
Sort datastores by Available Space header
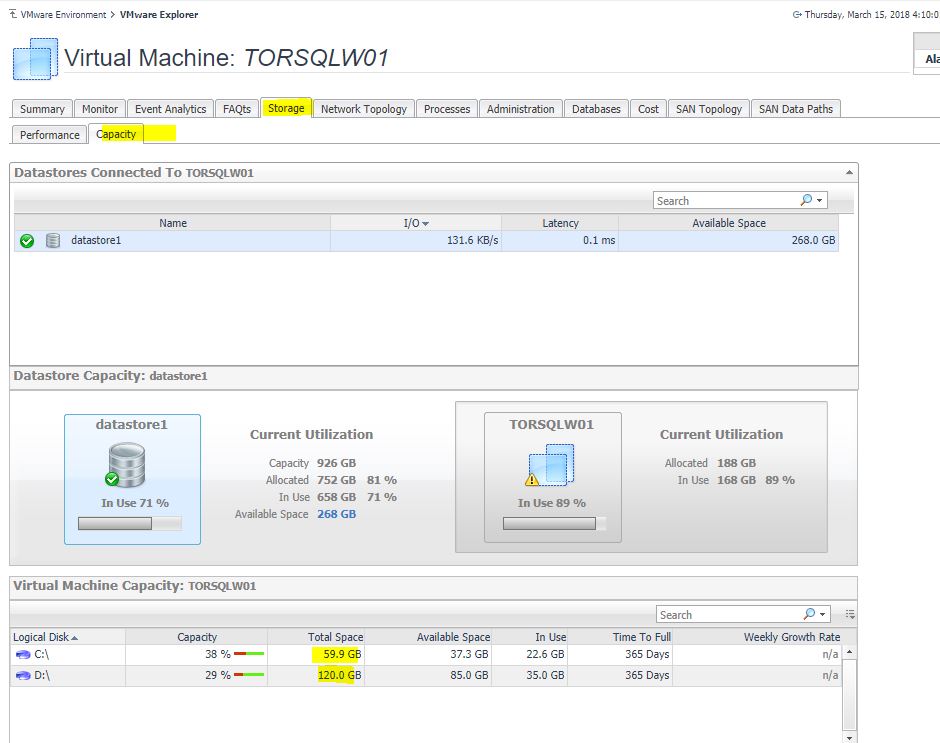click(x=728, y=223)
